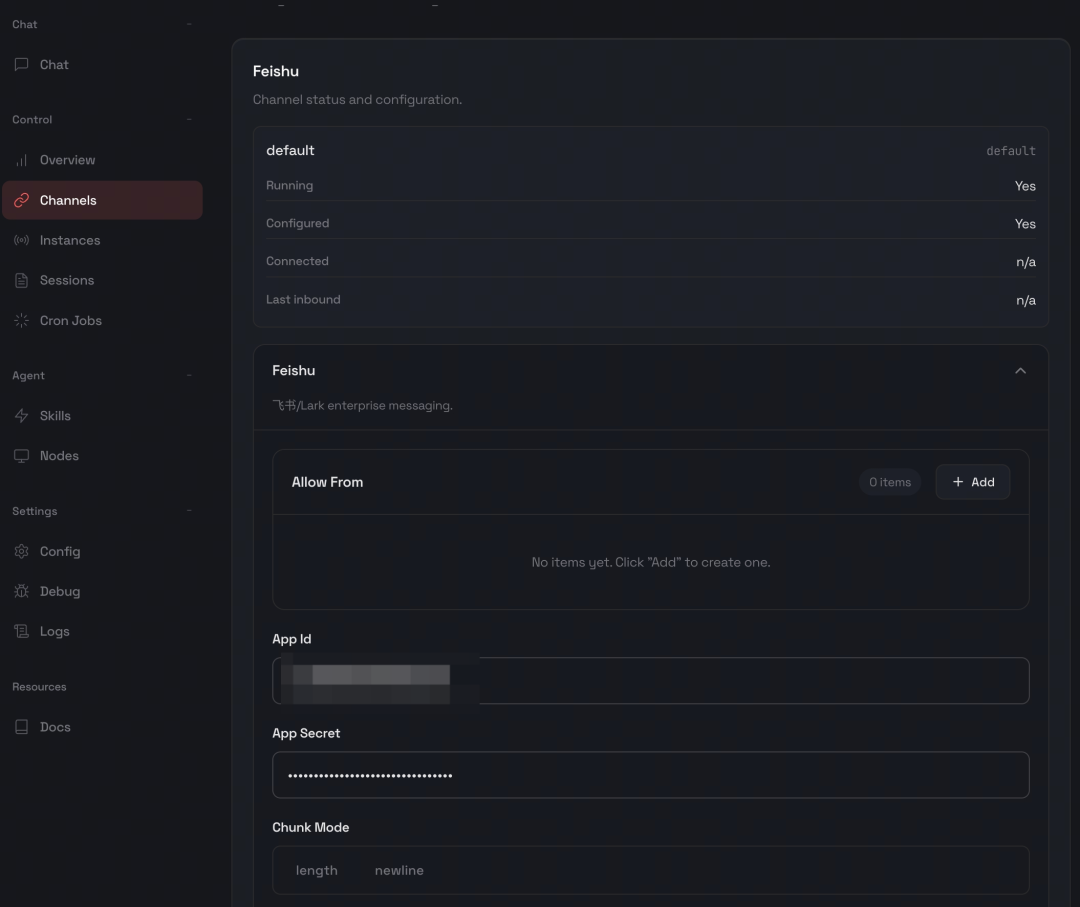Screen dimensions: 1080x907
Task: Open the Chat speech bubble icon
Action: 21,64
